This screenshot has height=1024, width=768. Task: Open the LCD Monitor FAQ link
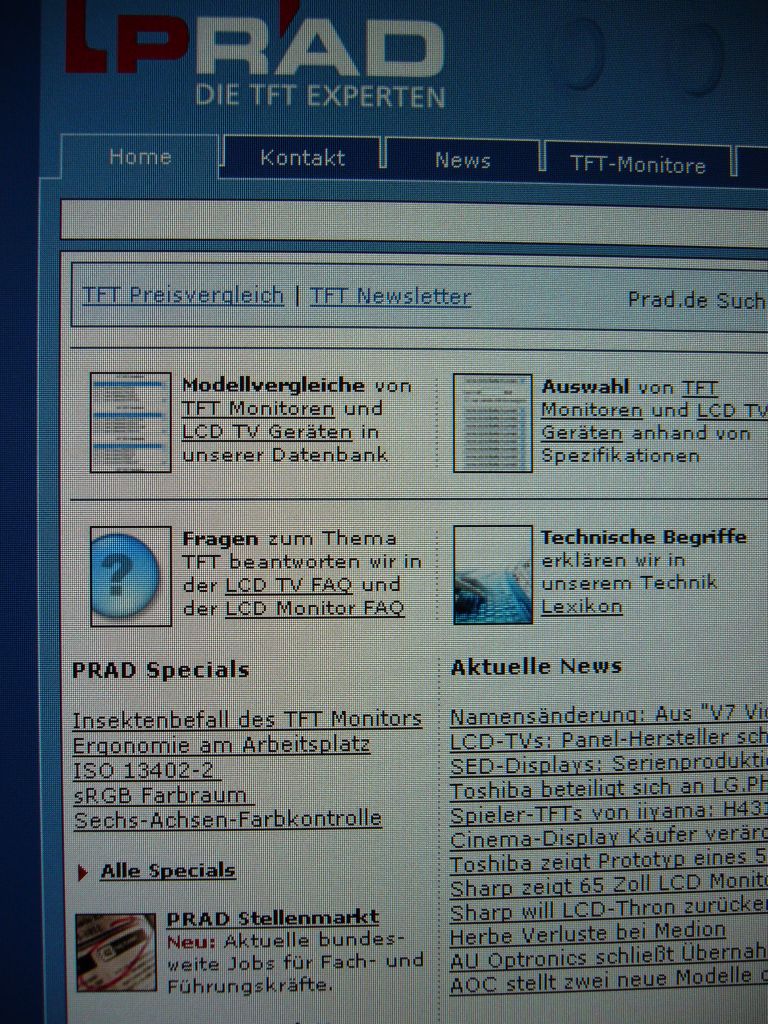pyautogui.click(x=314, y=608)
